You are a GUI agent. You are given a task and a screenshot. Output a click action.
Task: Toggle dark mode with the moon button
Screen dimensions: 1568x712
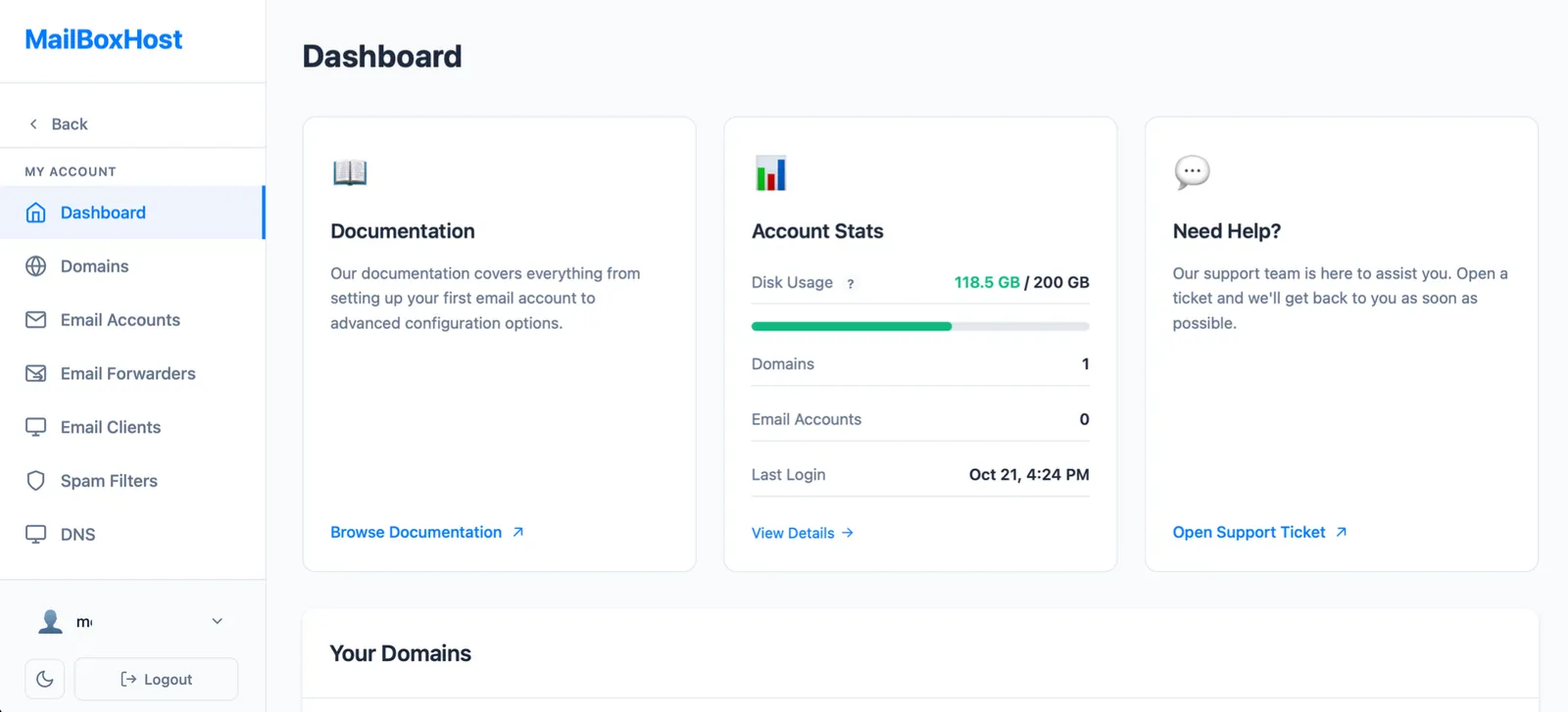click(x=45, y=679)
